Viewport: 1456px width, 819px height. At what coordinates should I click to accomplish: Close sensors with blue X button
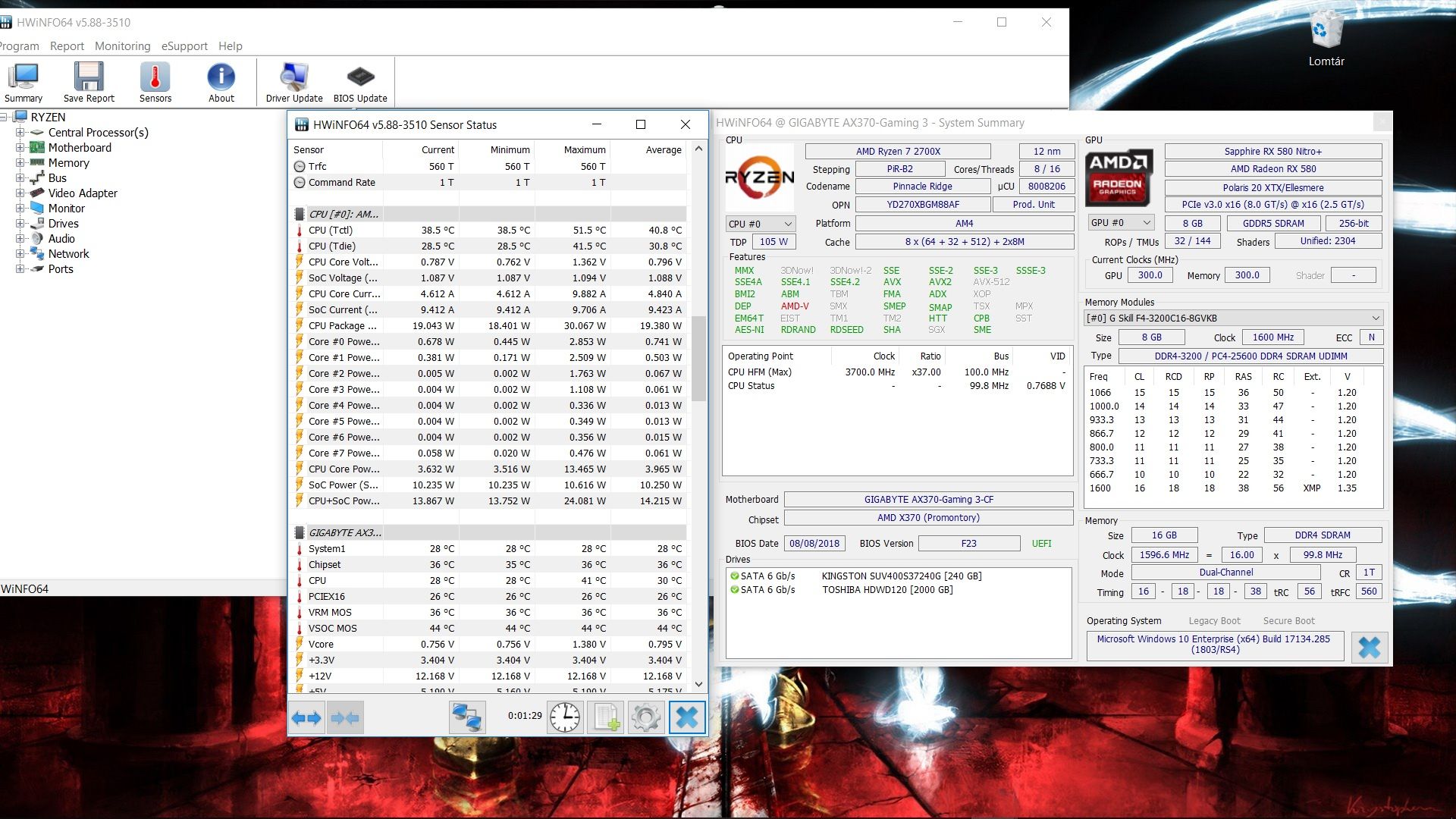point(687,717)
